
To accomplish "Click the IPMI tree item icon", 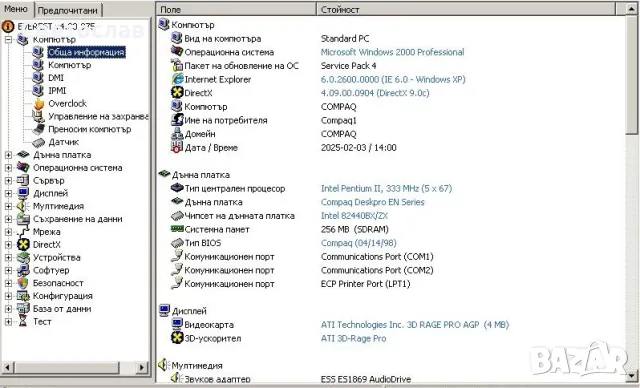I will [x=38, y=91].
